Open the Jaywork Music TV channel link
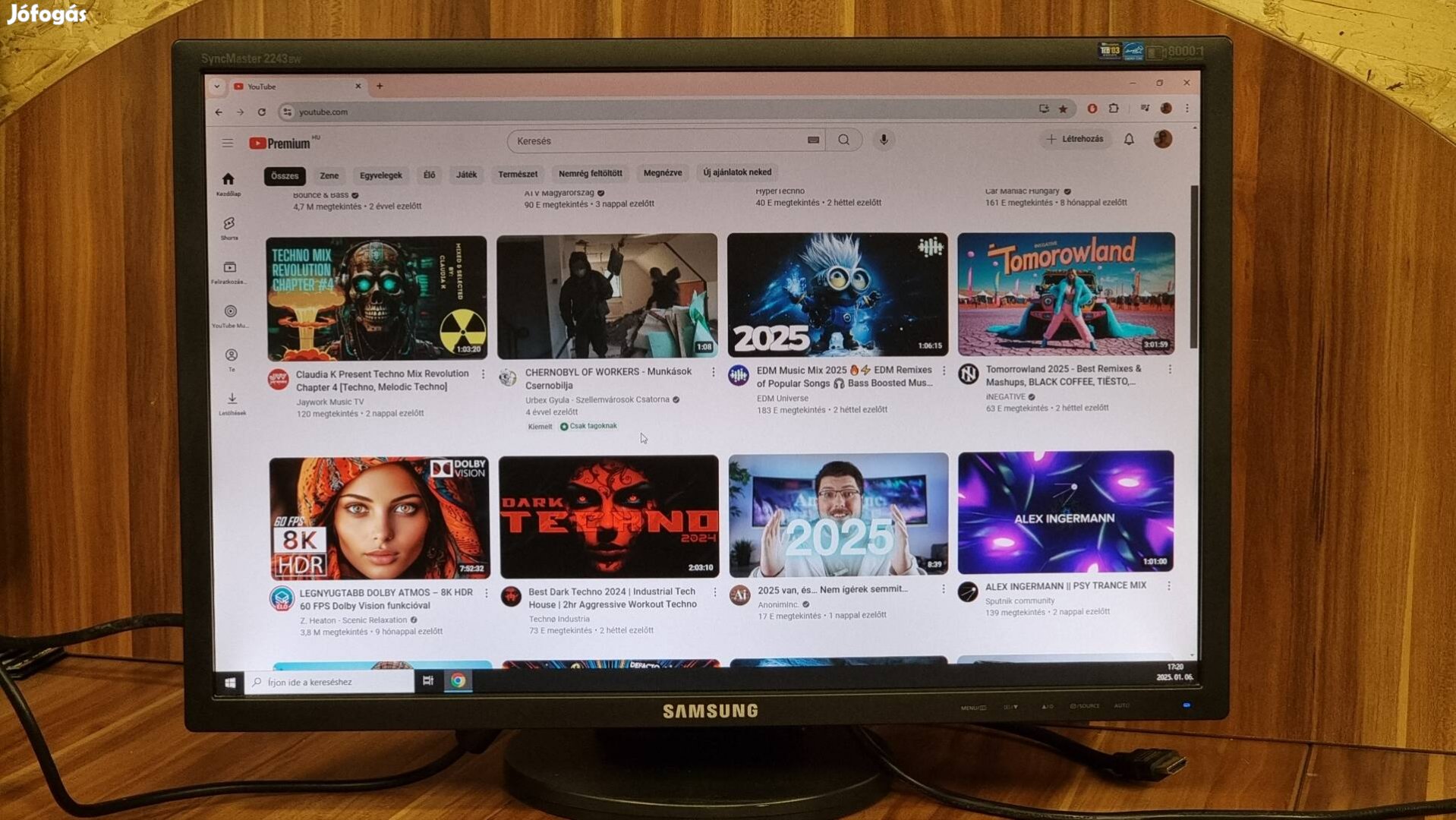The width and height of the screenshot is (1456, 820). pyautogui.click(x=329, y=402)
